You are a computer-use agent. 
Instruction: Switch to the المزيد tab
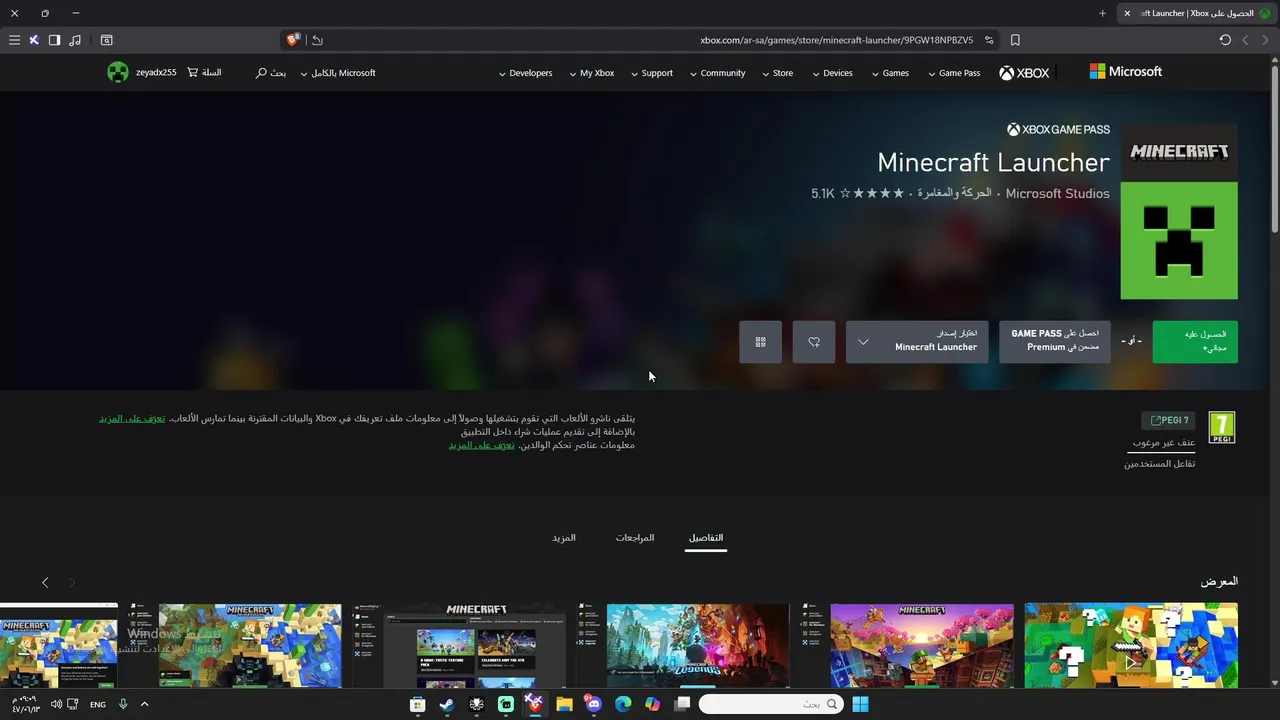click(x=564, y=538)
